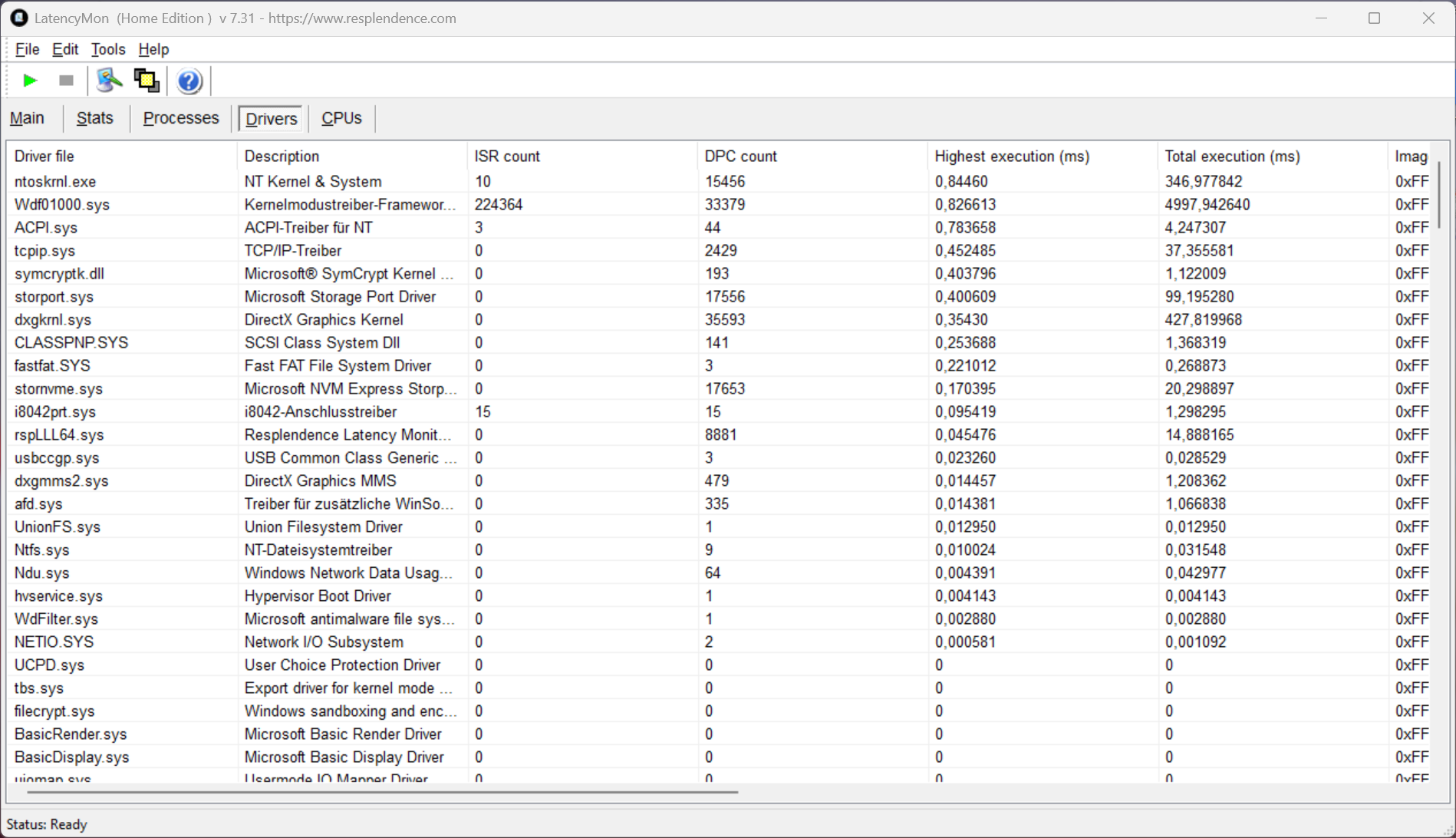Viewport: 1456px width, 838px height.
Task: Select the dxgkrnl.sys driver row
Action: (53, 320)
